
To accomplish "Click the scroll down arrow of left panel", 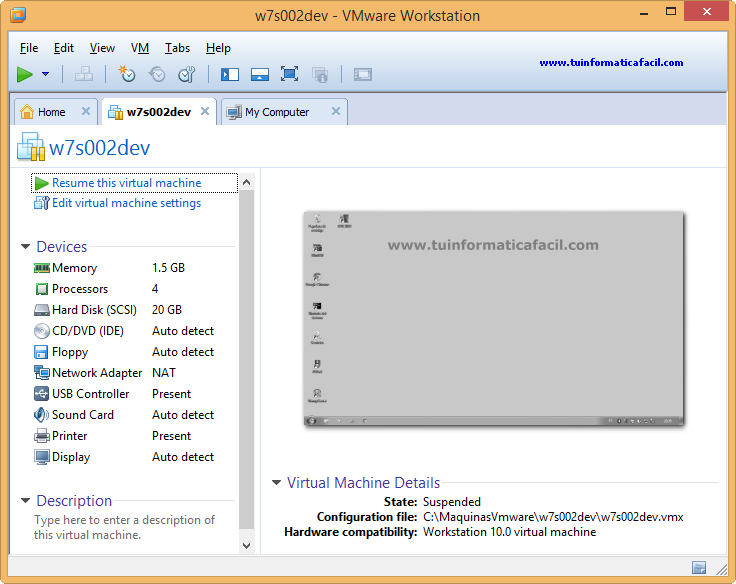I will [x=246, y=546].
